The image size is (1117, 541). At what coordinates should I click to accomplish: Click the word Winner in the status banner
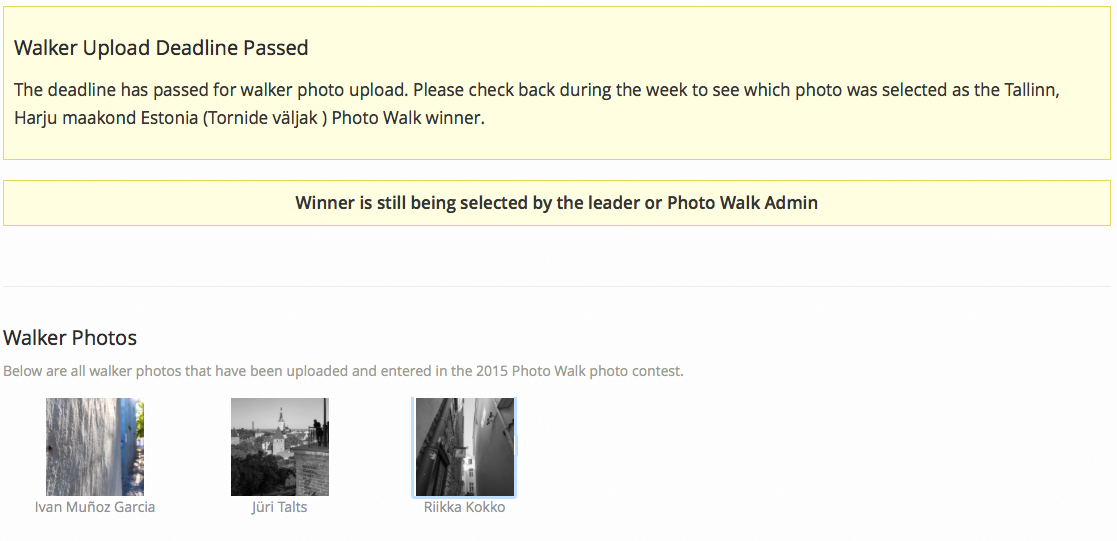tap(324, 203)
